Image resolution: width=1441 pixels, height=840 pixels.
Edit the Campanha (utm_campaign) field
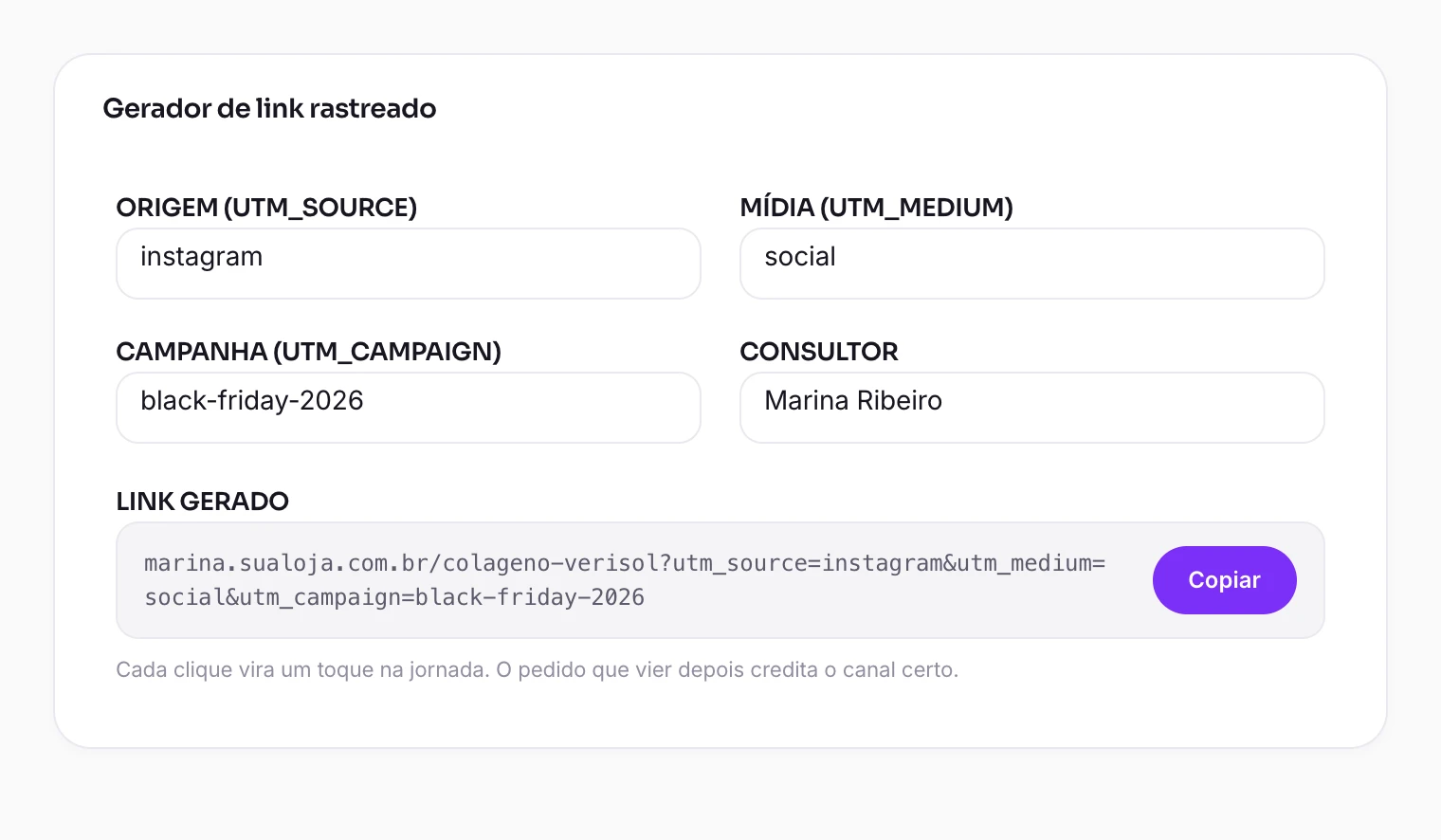tap(409, 408)
